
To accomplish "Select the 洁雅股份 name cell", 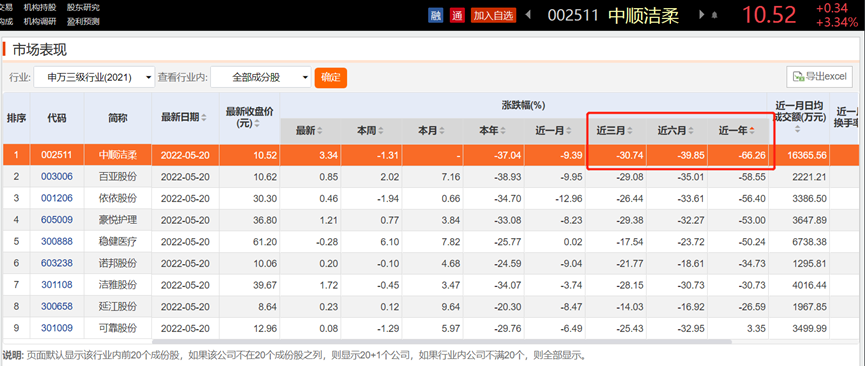I will [118, 285].
